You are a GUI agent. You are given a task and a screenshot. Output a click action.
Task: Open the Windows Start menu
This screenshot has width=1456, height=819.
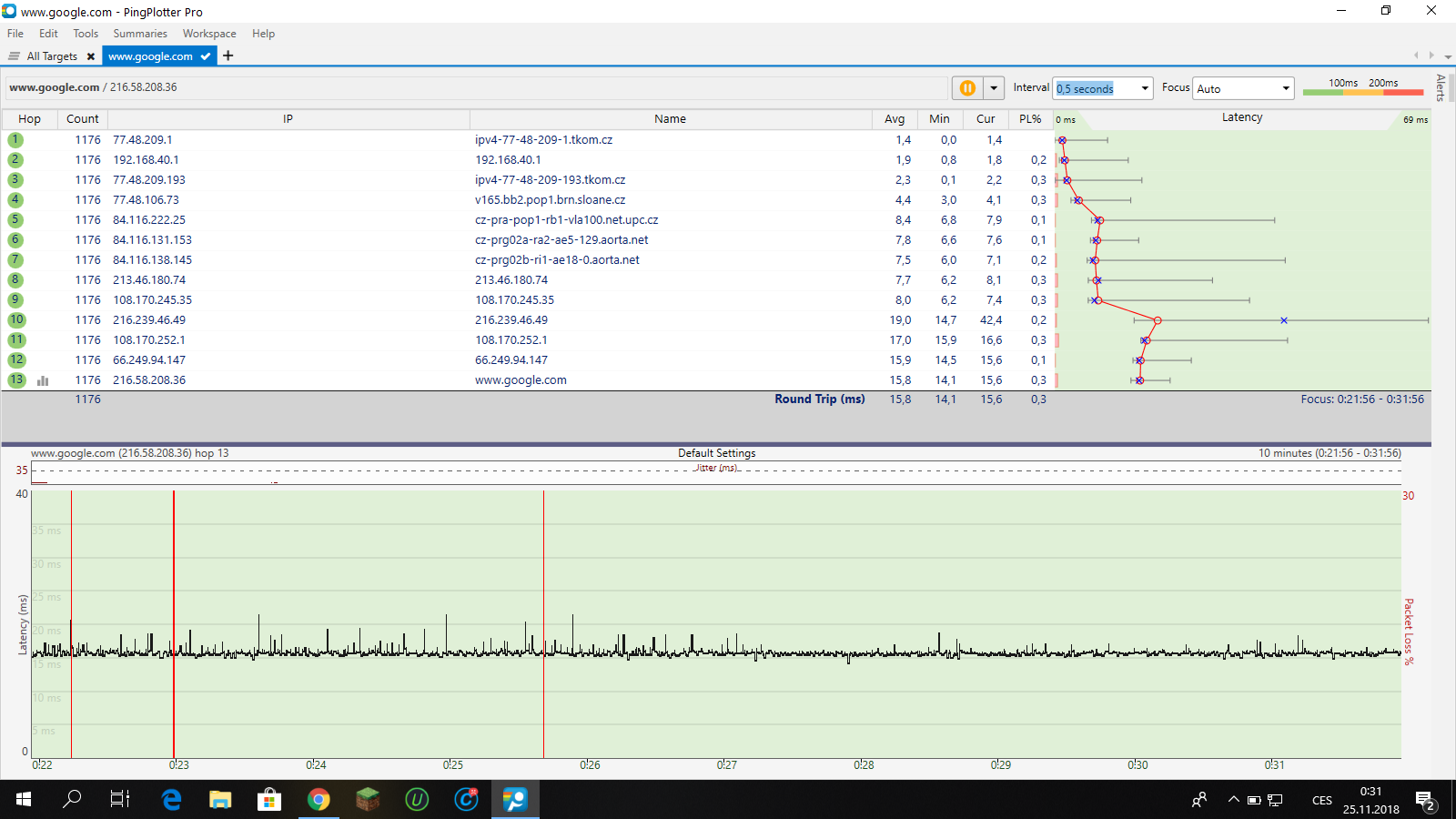[x=24, y=800]
